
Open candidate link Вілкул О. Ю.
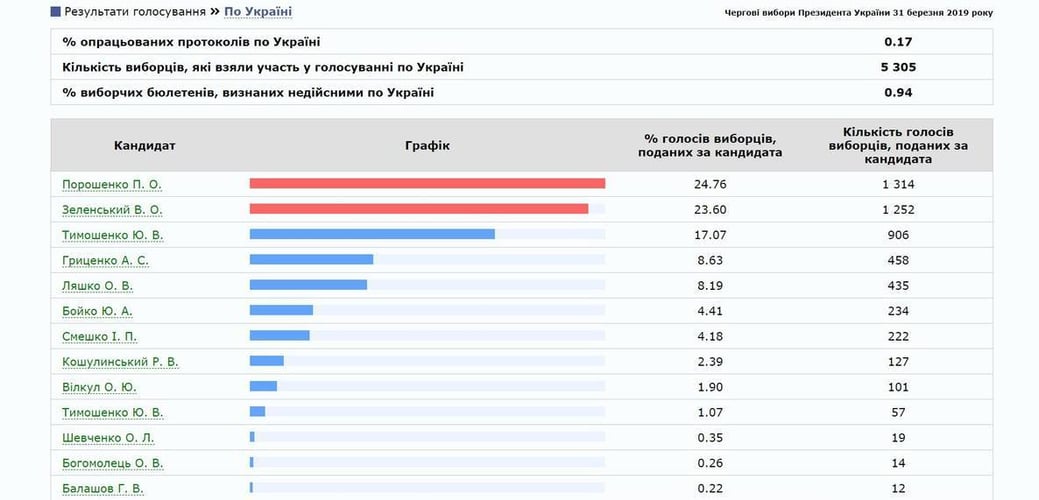(99, 387)
